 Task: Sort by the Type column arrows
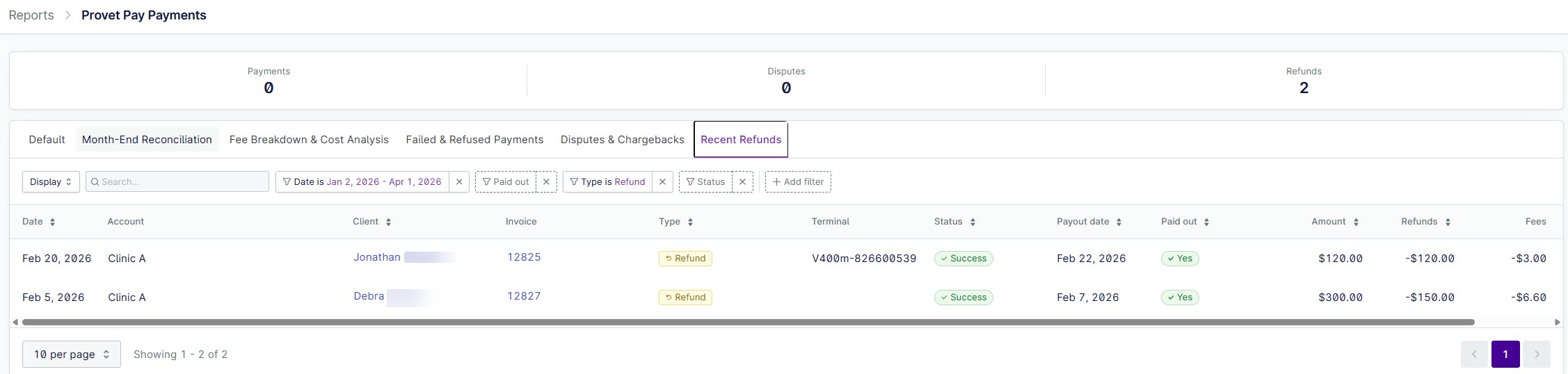click(x=690, y=222)
